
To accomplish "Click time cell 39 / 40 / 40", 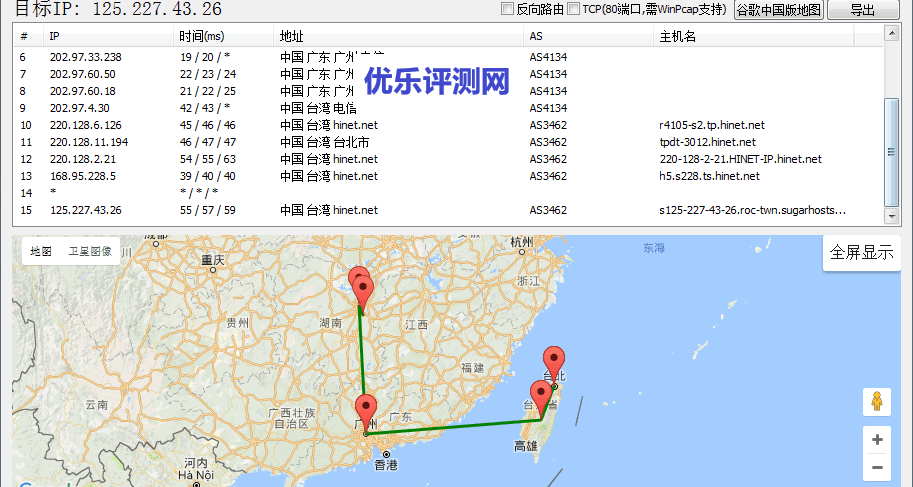I will [x=208, y=176].
